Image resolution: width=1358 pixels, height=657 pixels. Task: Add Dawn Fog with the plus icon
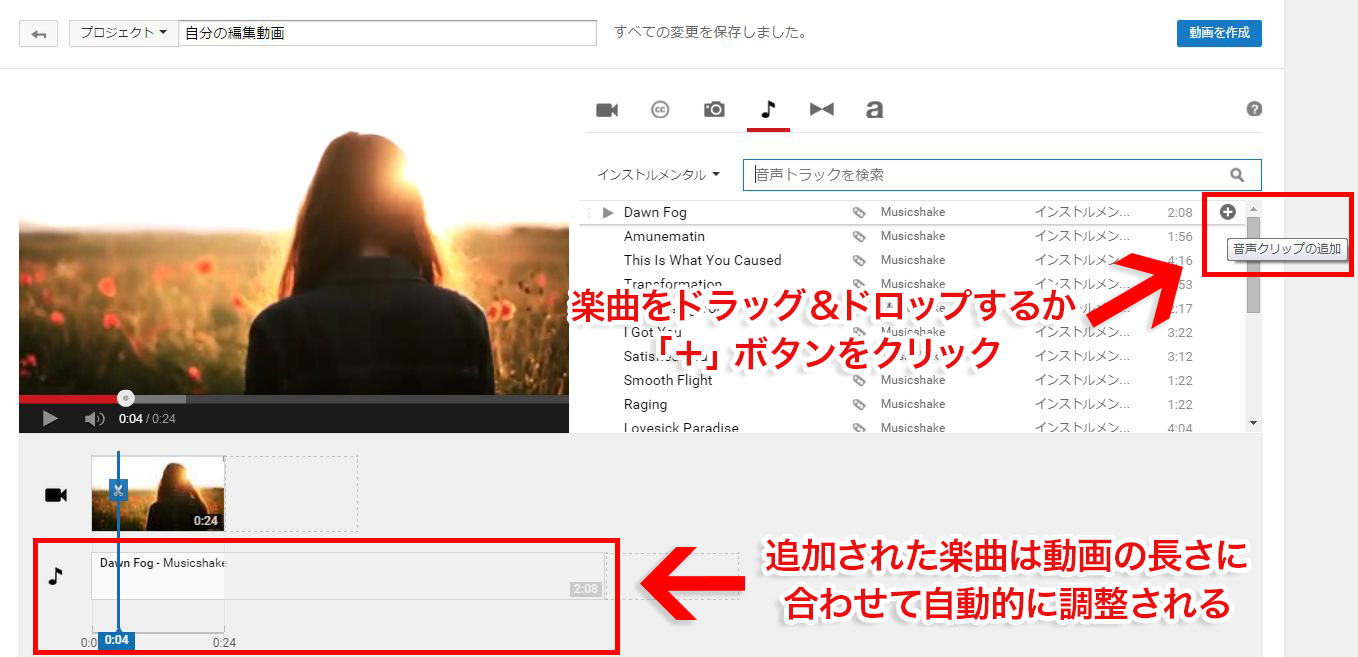click(x=1228, y=212)
